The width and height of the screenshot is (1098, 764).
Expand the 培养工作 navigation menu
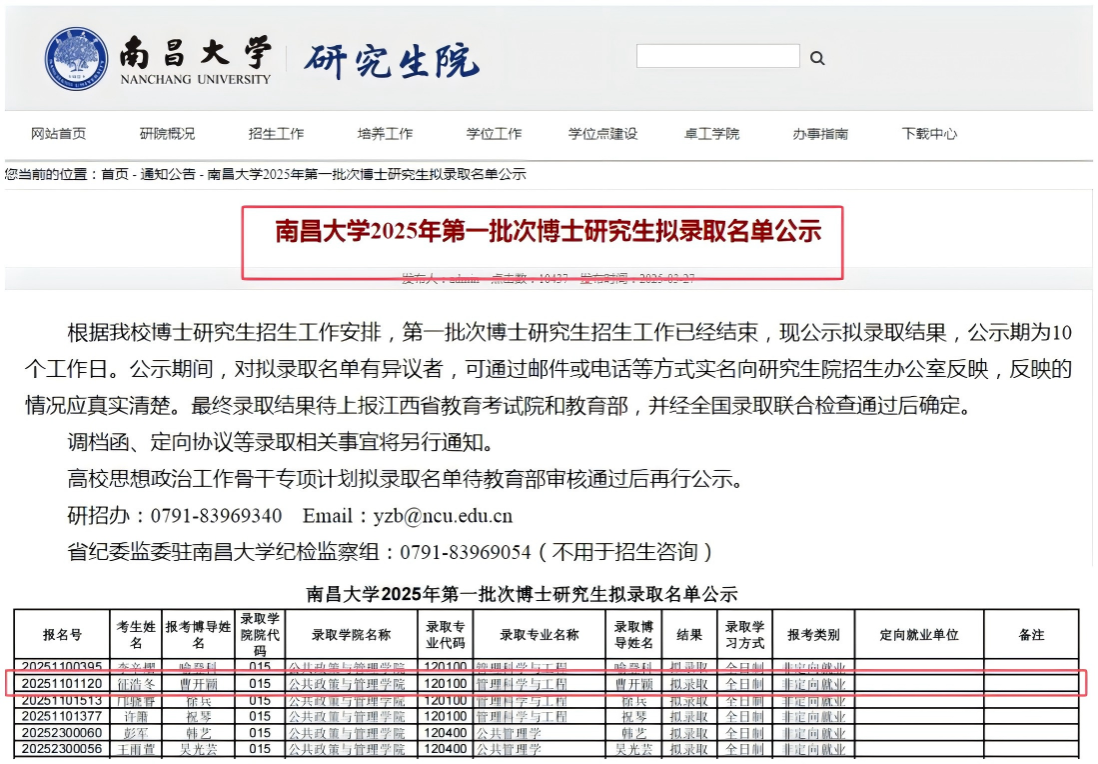(x=385, y=134)
